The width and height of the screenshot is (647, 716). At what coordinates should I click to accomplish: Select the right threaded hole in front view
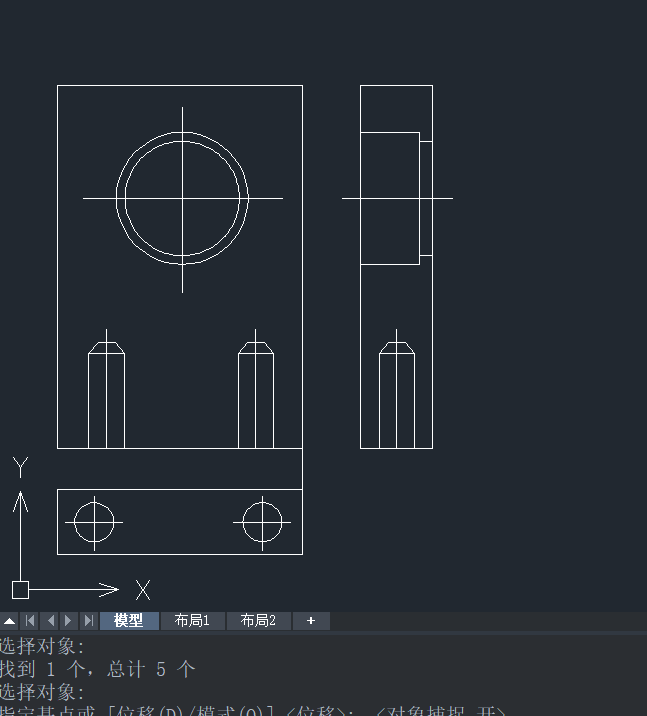pyautogui.click(x=256, y=395)
